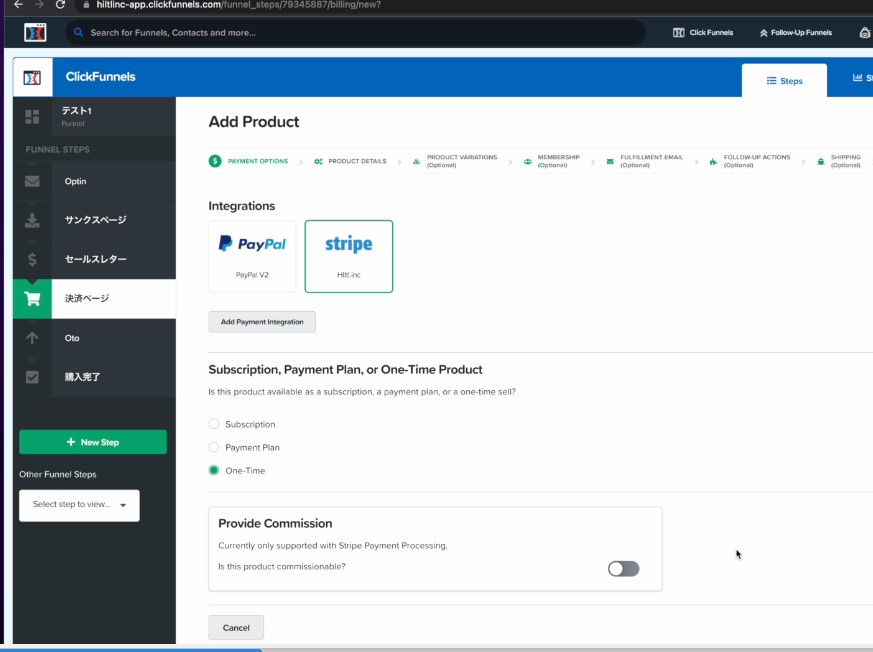
Task: Go to the Product Details wizard step
Action: tap(357, 161)
